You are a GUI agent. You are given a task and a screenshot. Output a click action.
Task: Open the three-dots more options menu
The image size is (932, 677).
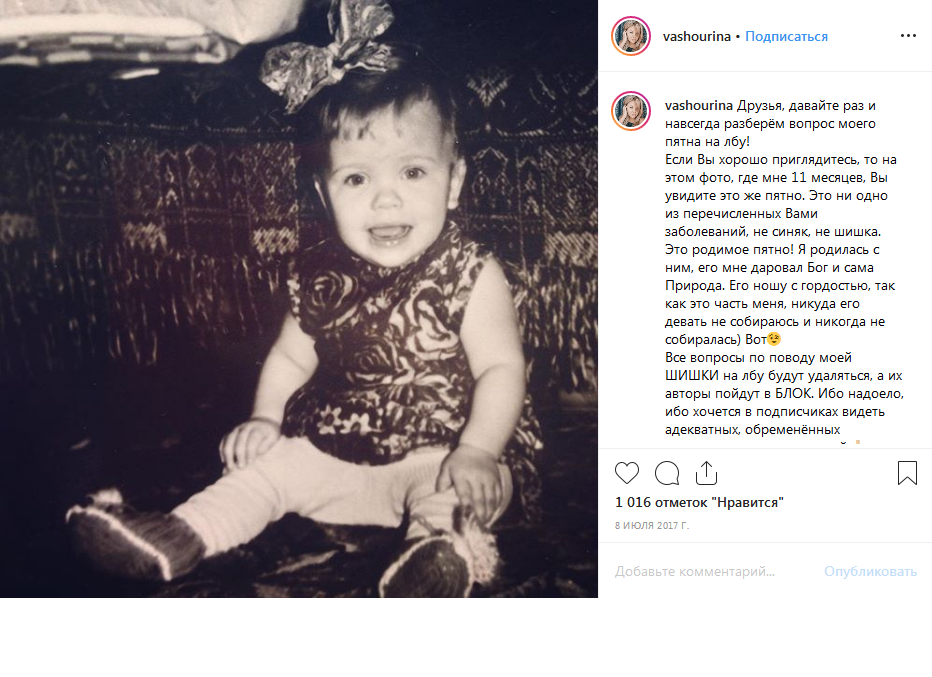pyautogui.click(x=908, y=36)
